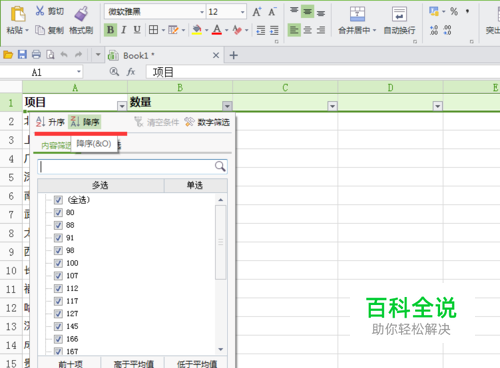Uncheck the 98 value checkbox
500x368 pixels.
pyautogui.click(x=58, y=251)
